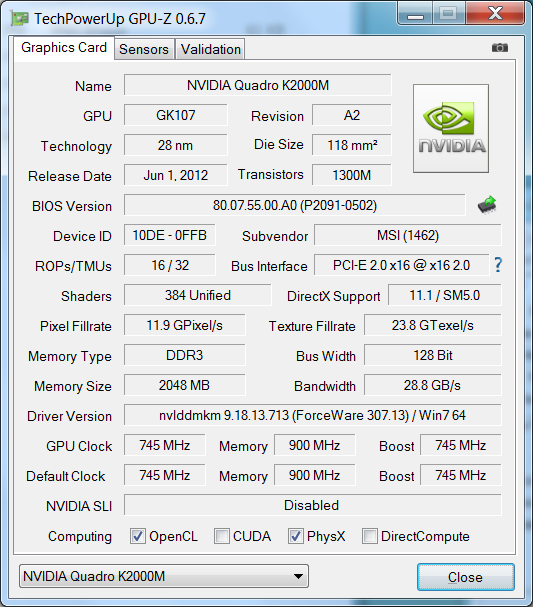533x607 pixels.
Task: Click the NVIDIA logo image
Action: [451, 129]
